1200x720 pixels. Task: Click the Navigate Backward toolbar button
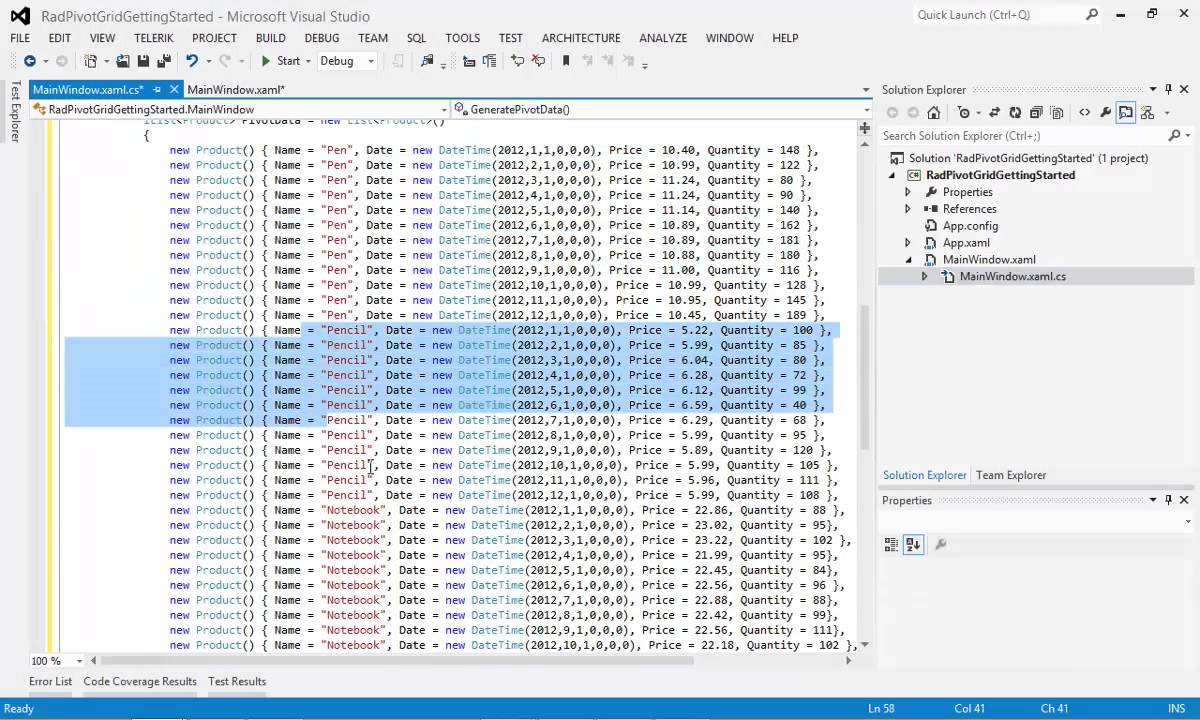(30, 61)
